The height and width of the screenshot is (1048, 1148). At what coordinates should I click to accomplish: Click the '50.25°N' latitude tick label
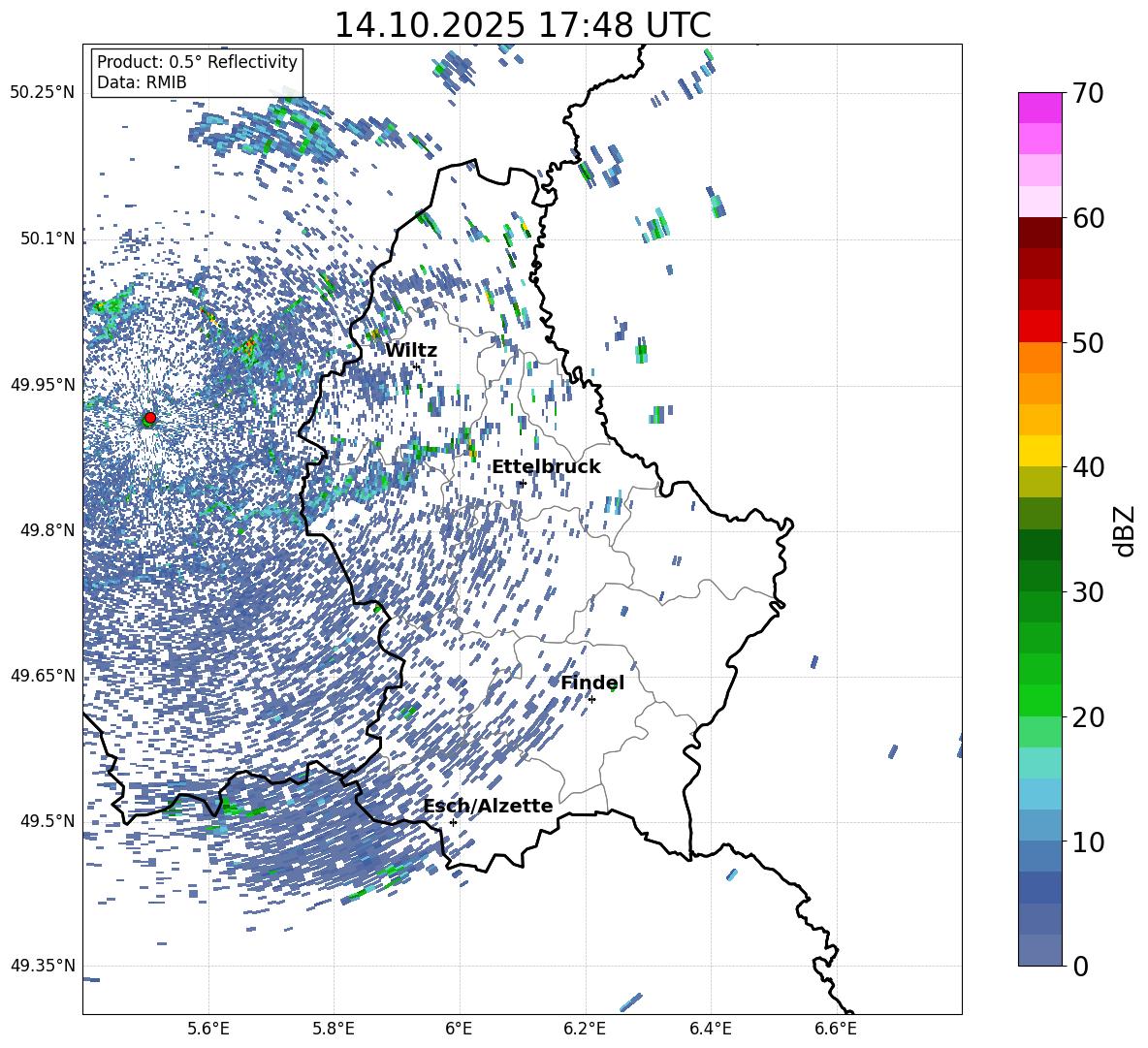pos(43,93)
